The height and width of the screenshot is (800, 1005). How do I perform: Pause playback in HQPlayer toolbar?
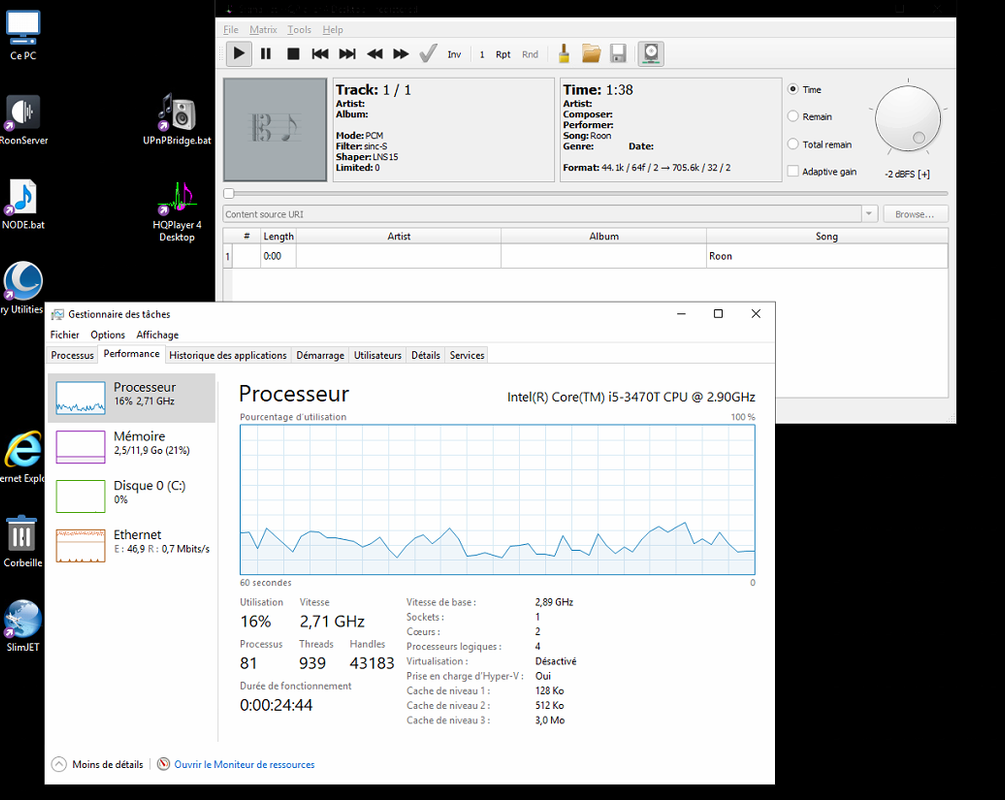pyautogui.click(x=266, y=54)
